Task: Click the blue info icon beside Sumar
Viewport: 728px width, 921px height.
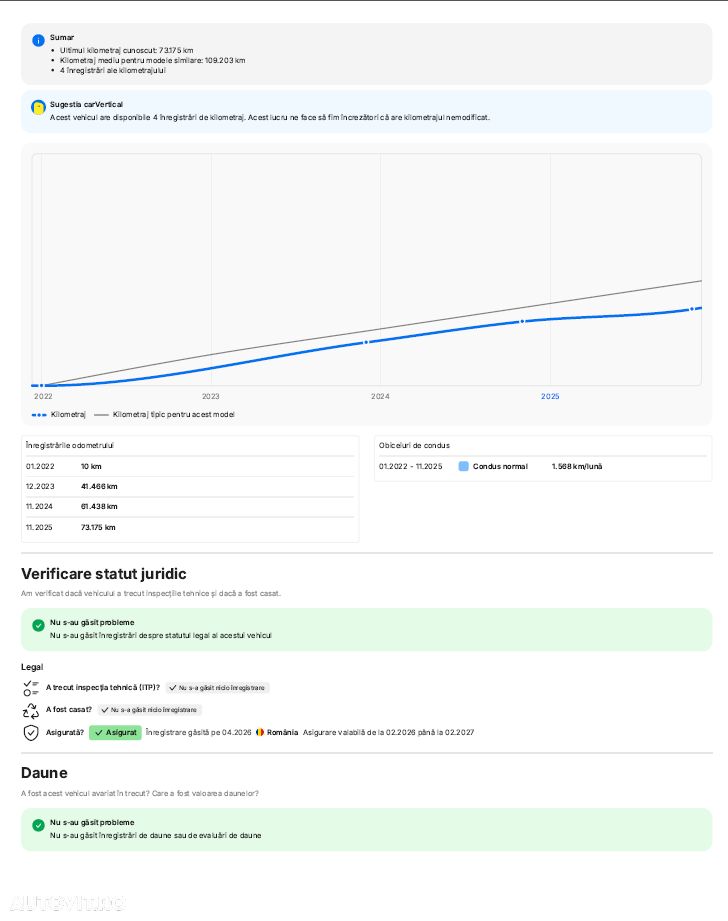Action: pos(38,40)
